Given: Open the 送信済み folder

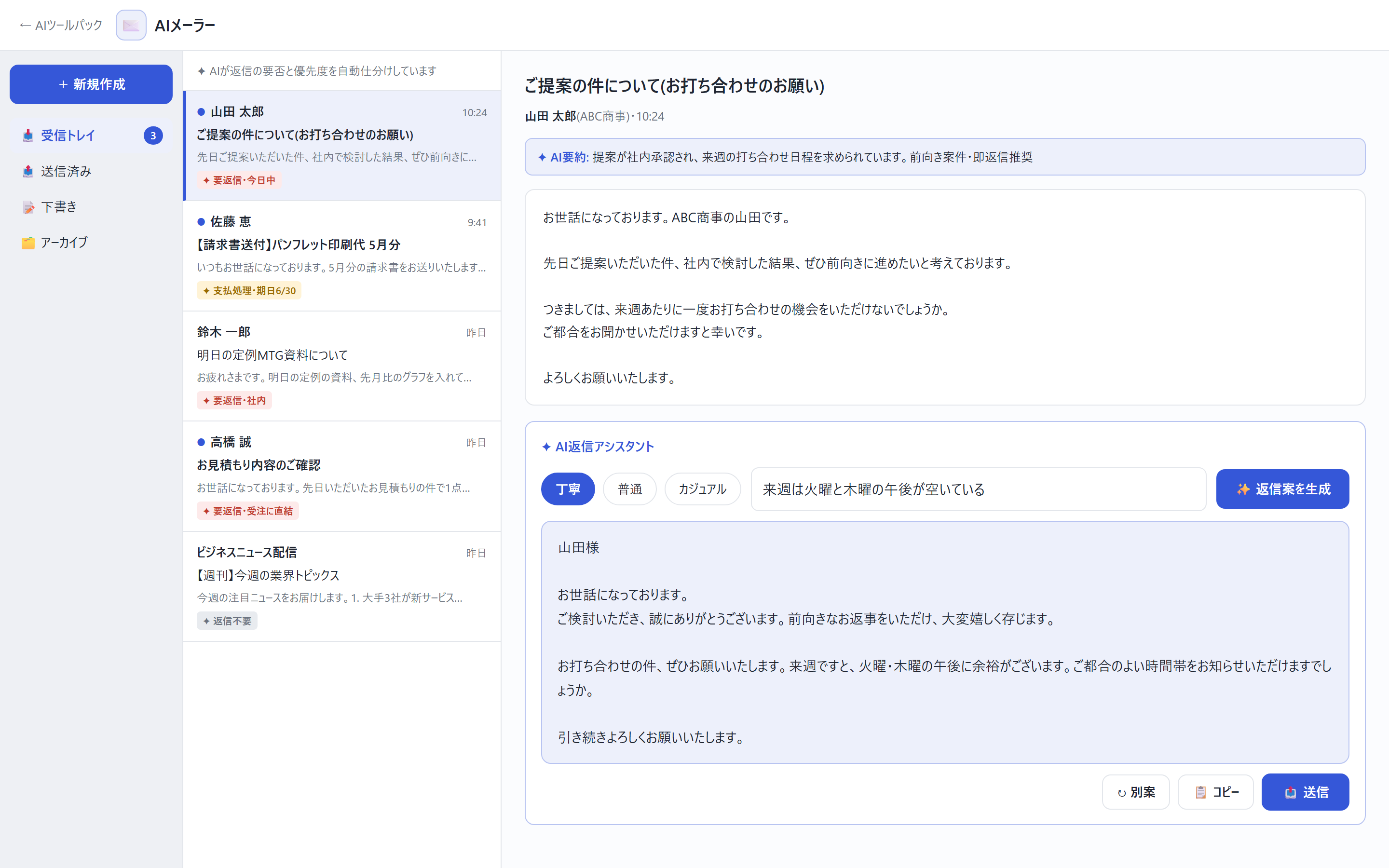Looking at the screenshot, I should [x=91, y=171].
